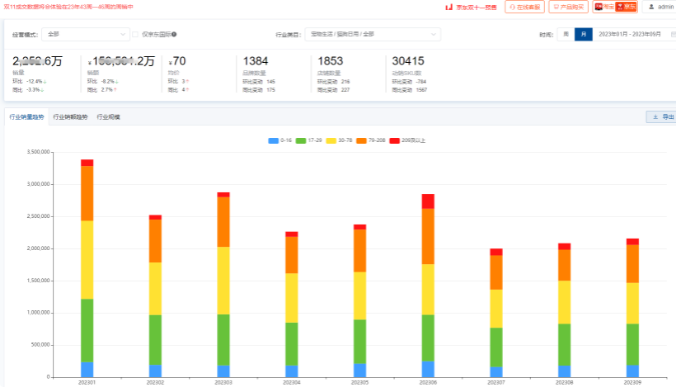The image size is (678, 392).
Task: Click the 在线客服 online support button
Action: [524, 7]
